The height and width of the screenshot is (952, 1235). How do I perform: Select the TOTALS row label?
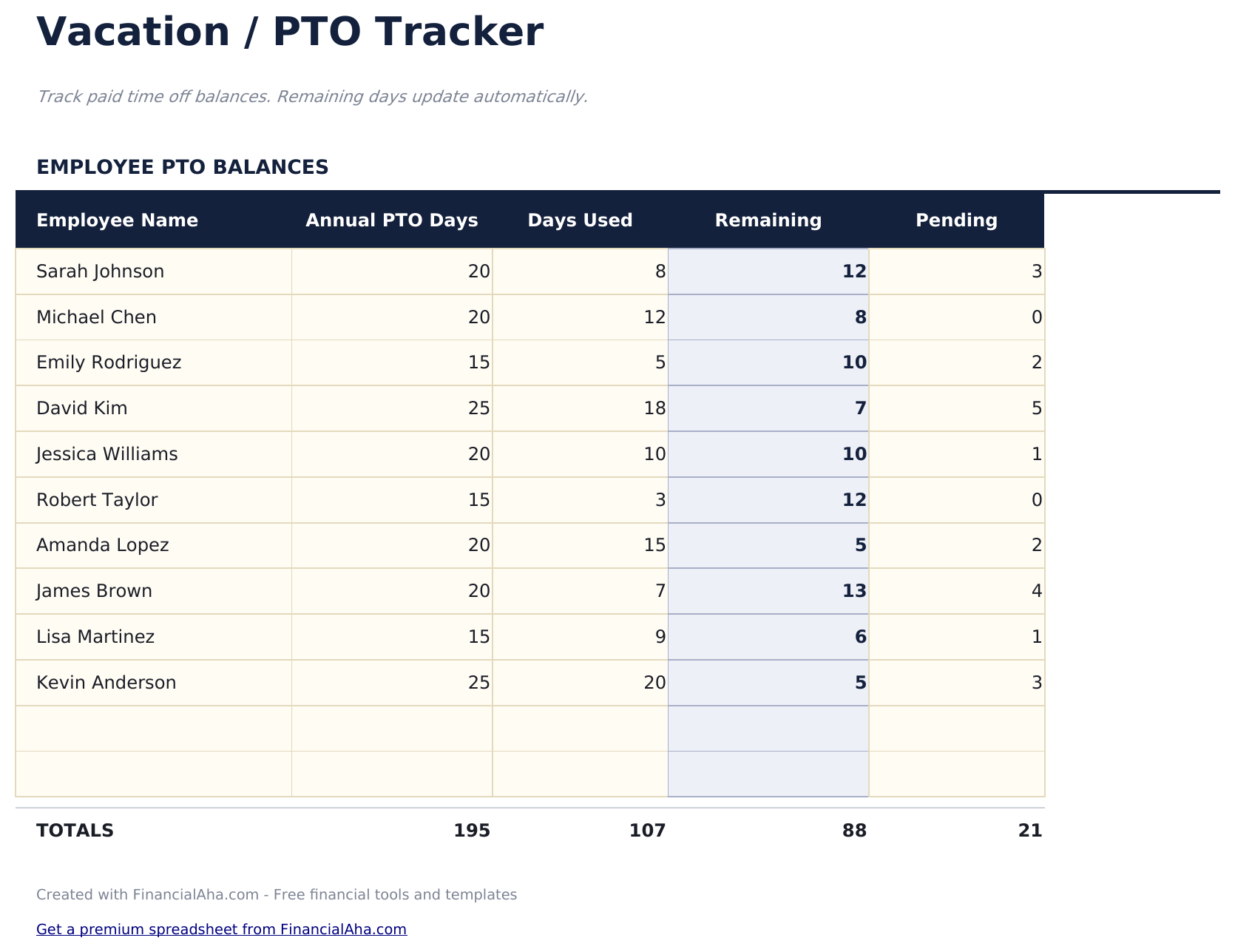(75, 830)
